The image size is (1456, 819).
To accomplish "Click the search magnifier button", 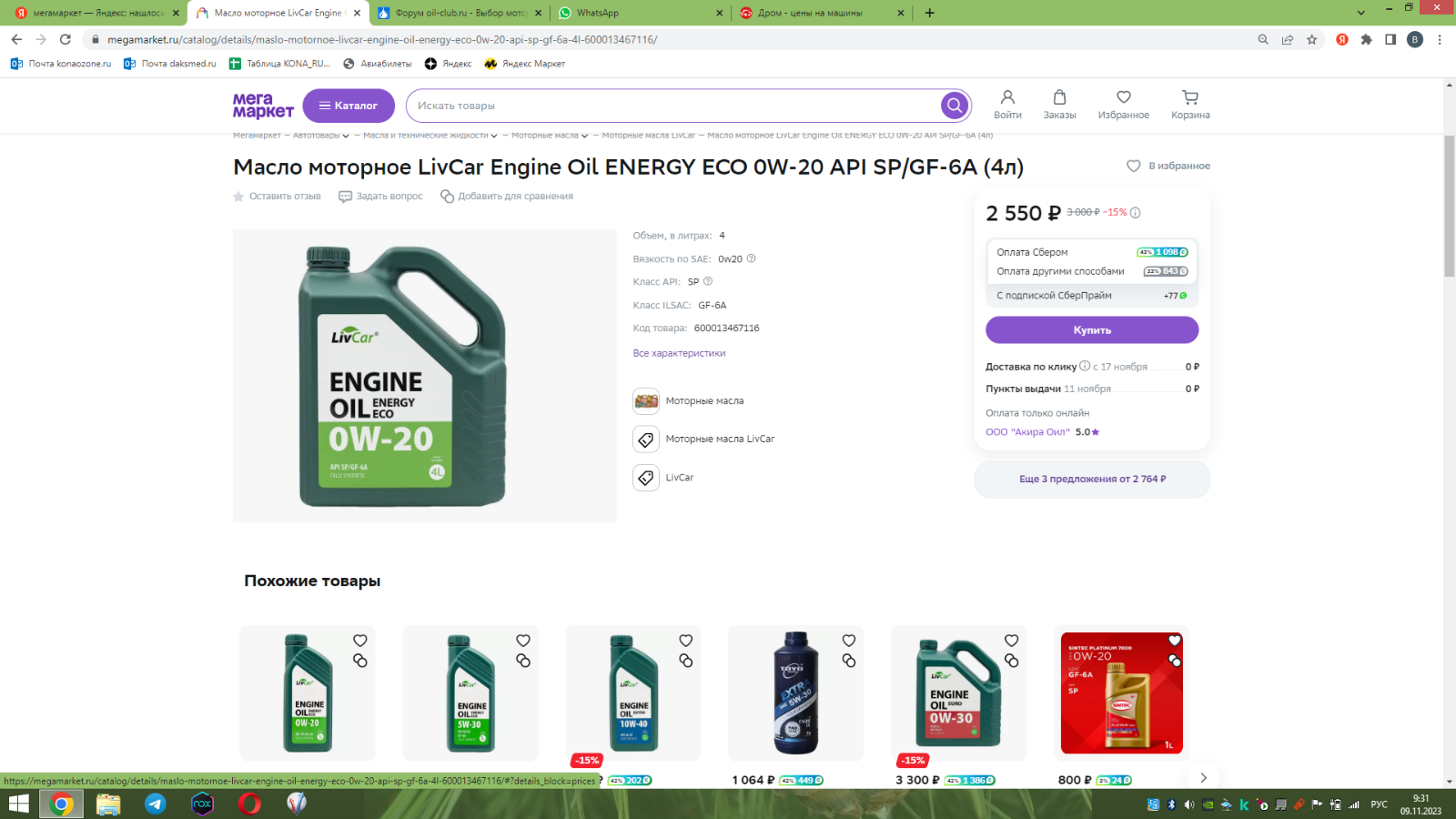I will tap(954, 106).
